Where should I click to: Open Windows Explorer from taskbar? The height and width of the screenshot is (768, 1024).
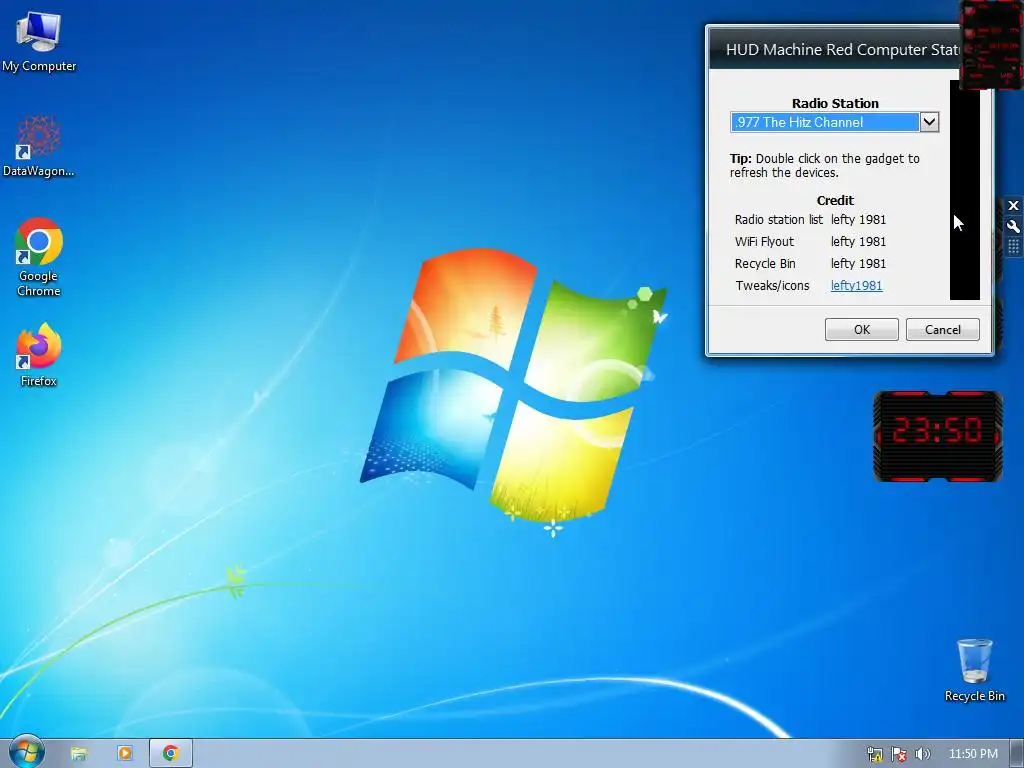79,754
